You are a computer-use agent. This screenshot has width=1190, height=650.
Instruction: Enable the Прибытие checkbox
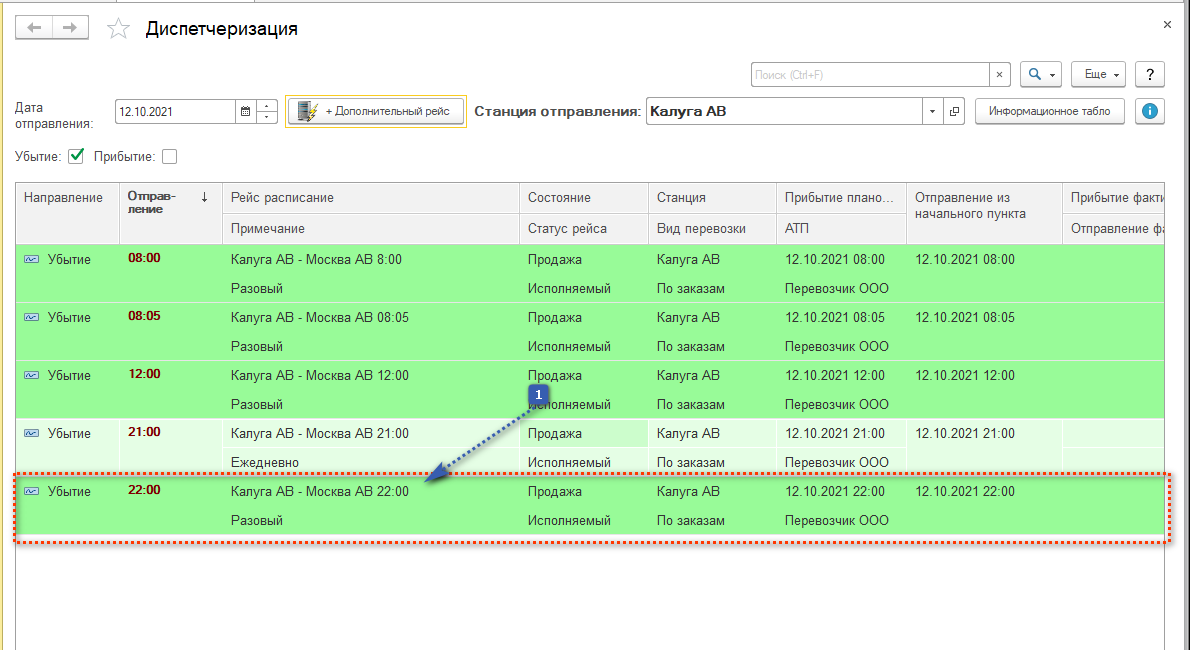[169, 156]
